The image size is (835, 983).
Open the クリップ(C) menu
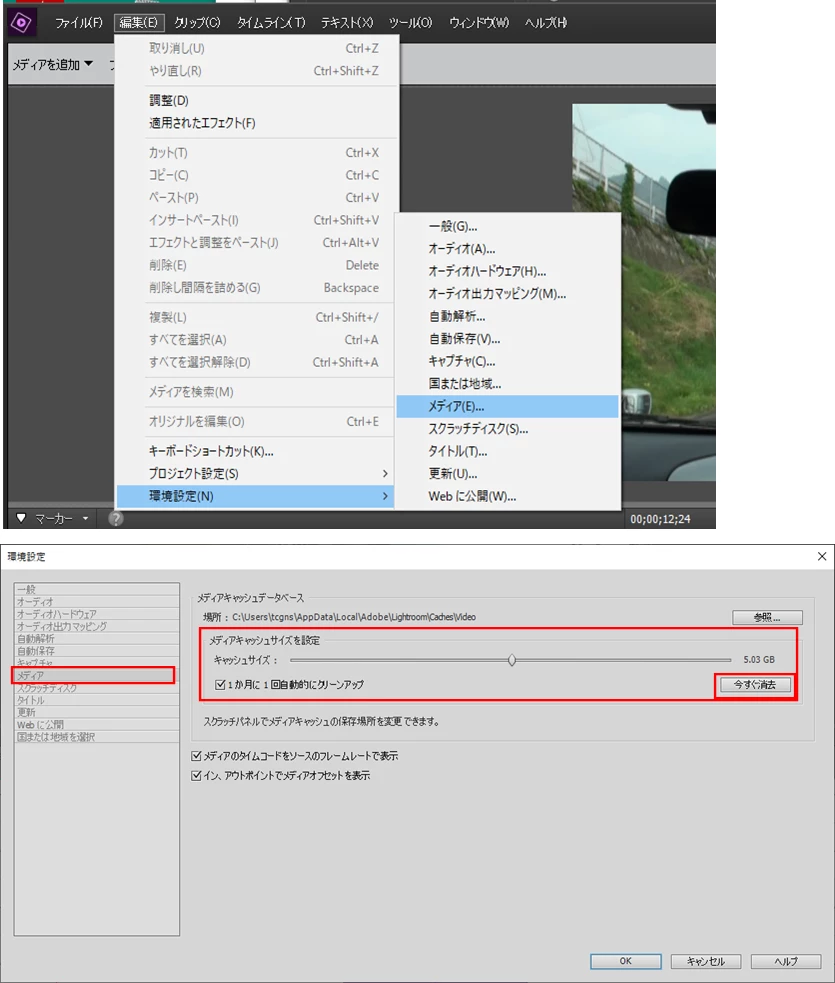197,23
